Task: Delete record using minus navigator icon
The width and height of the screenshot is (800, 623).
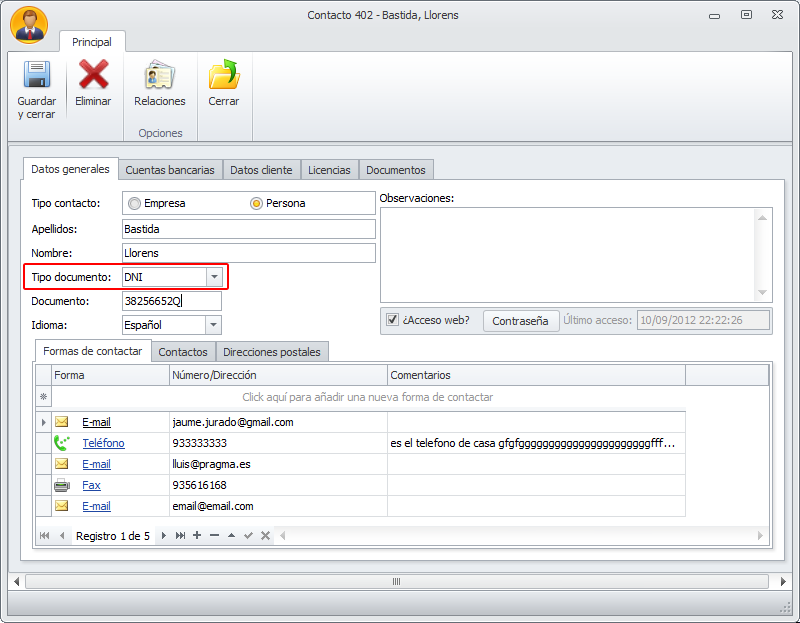Action: pos(214,535)
